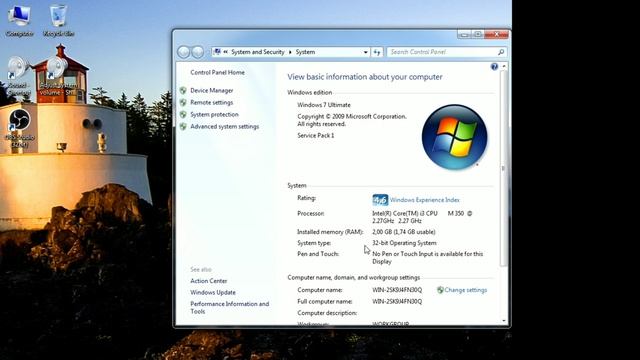Open Windows Update link
The image size is (640, 360).
coord(213,293)
